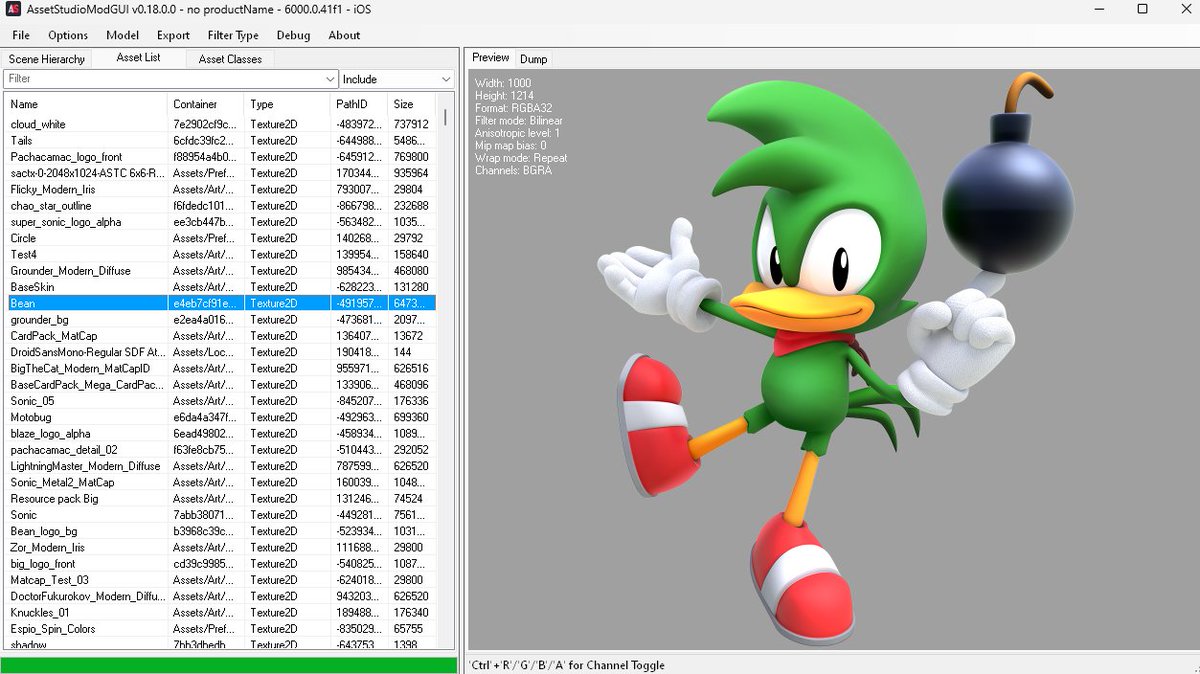1200x674 pixels.
Task: Open the Debug menu
Action: pos(293,35)
